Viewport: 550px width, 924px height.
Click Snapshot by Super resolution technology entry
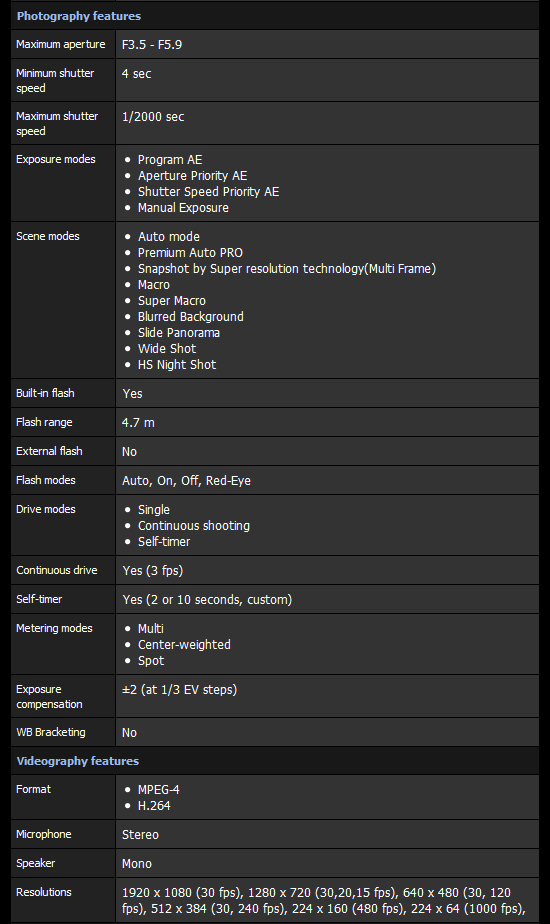click(x=286, y=269)
